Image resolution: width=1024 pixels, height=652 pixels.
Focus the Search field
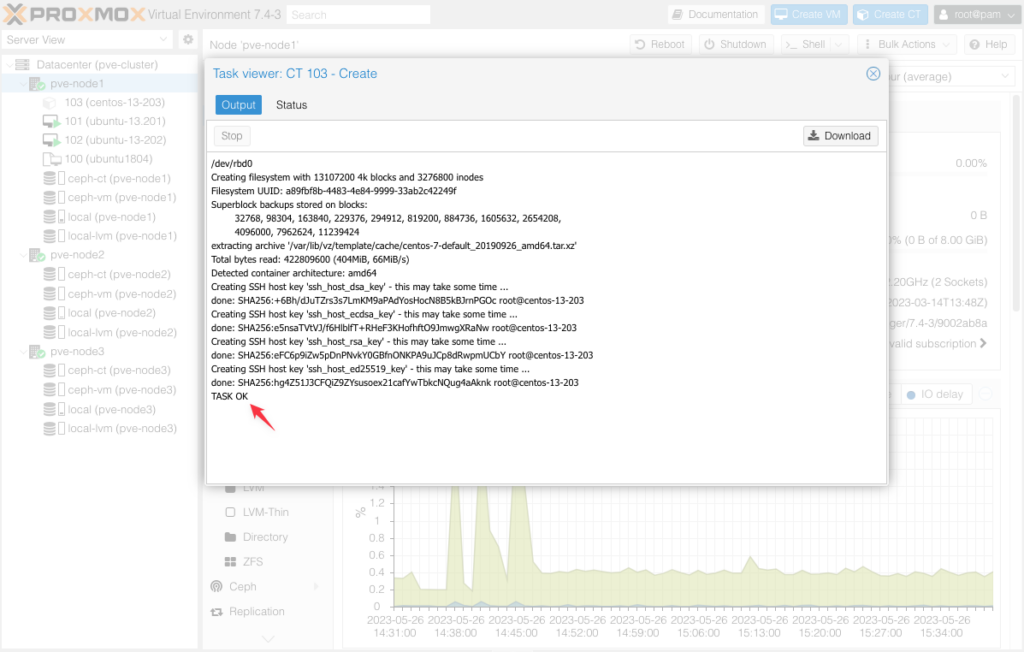[x=359, y=14]
